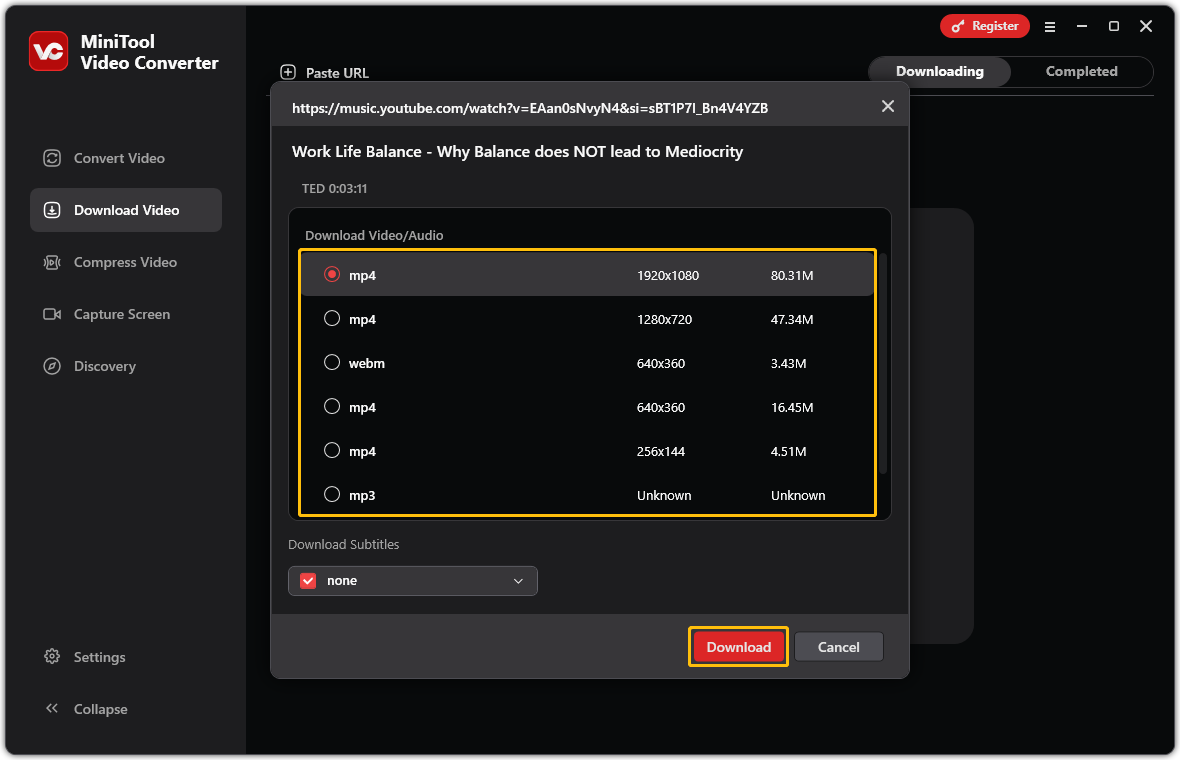Switch to the Completed tab
The image size is (1180, 760).
pyautogui.click(x=1081, y=71)
